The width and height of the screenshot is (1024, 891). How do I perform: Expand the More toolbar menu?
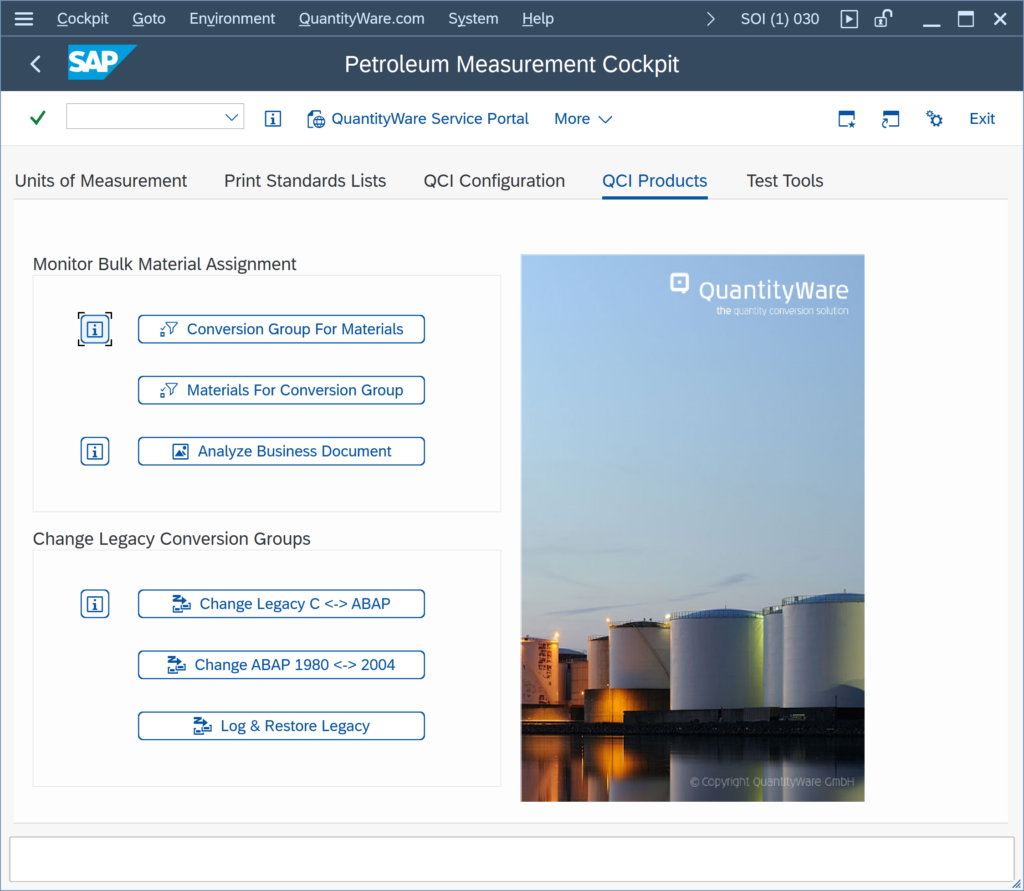(x=583, y=119)
